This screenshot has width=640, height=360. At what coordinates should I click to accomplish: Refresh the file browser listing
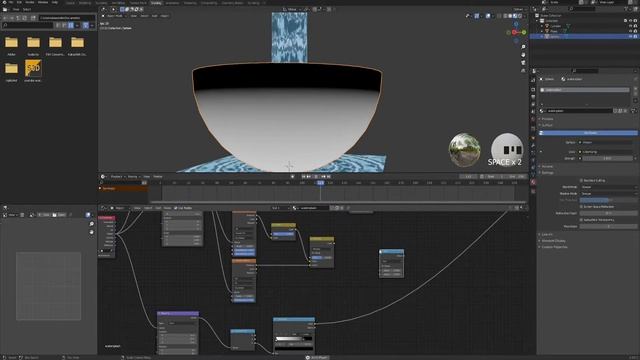(24, 18)
